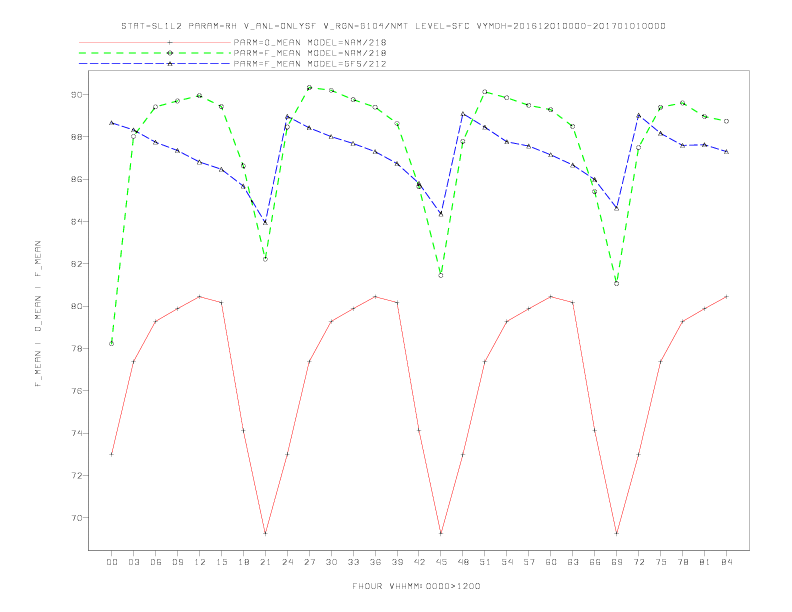Click the 70 tick label on the y-axis
792x612 pixels.
pyautogui.click(x=77, y=518)
